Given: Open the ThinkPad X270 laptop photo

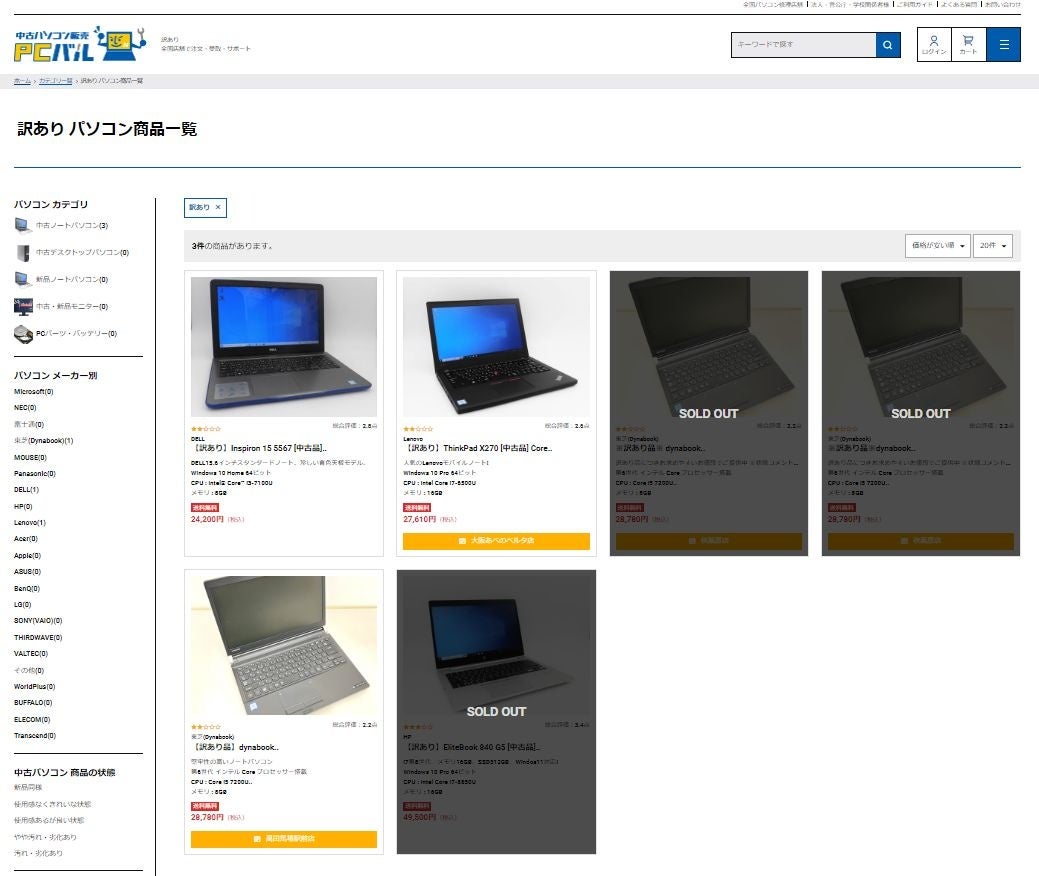Looking at the screenshot, I should point(496,347).
